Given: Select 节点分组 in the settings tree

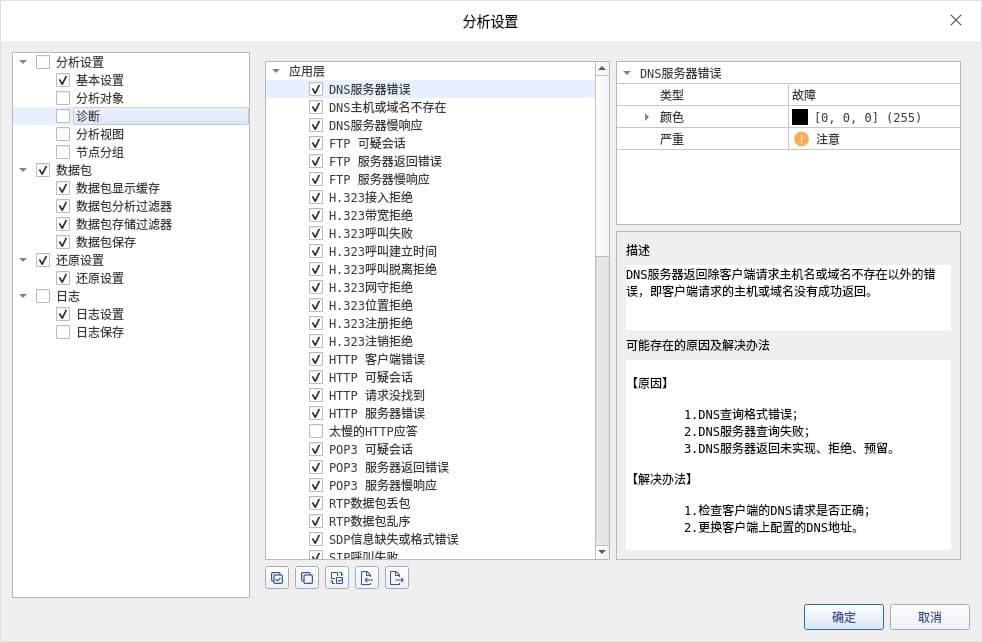Looking at the screenshot, I should click(100, 152).
